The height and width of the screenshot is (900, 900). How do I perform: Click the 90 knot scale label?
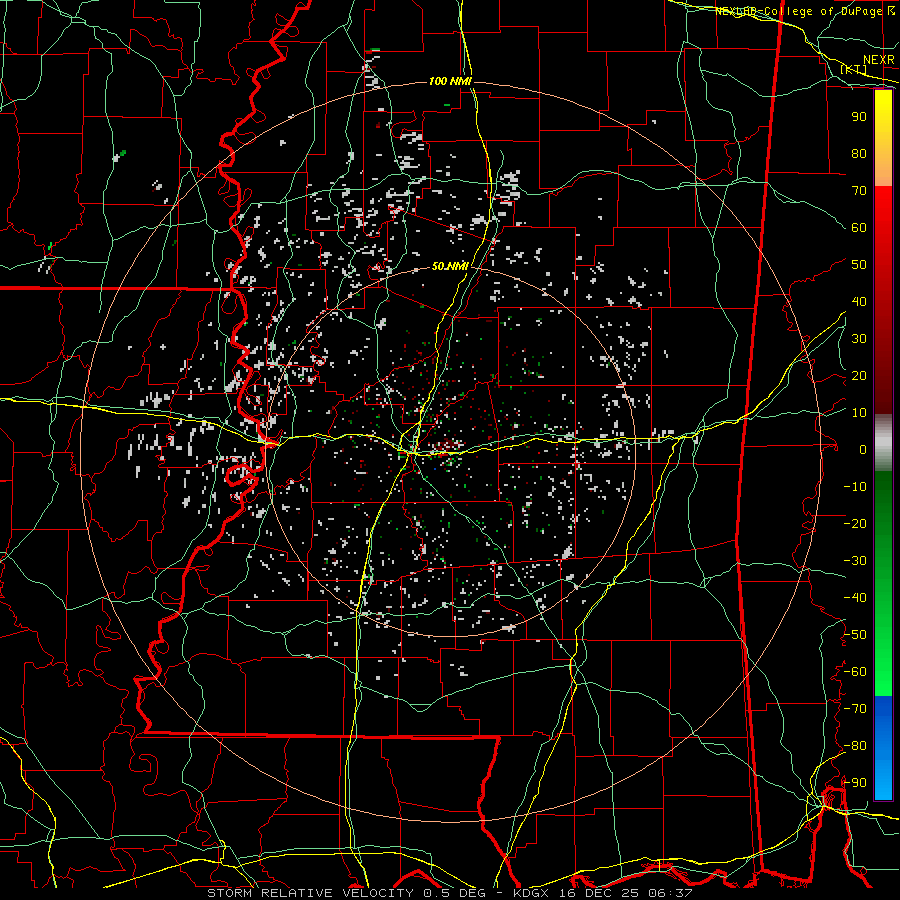859,117
